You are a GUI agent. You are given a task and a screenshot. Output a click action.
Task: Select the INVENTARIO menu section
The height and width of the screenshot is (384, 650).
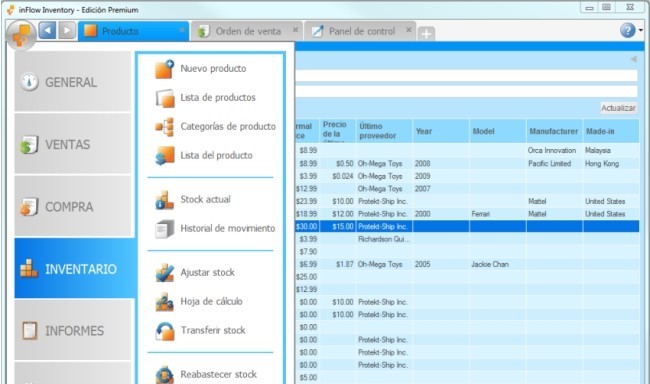click(75, 268)
